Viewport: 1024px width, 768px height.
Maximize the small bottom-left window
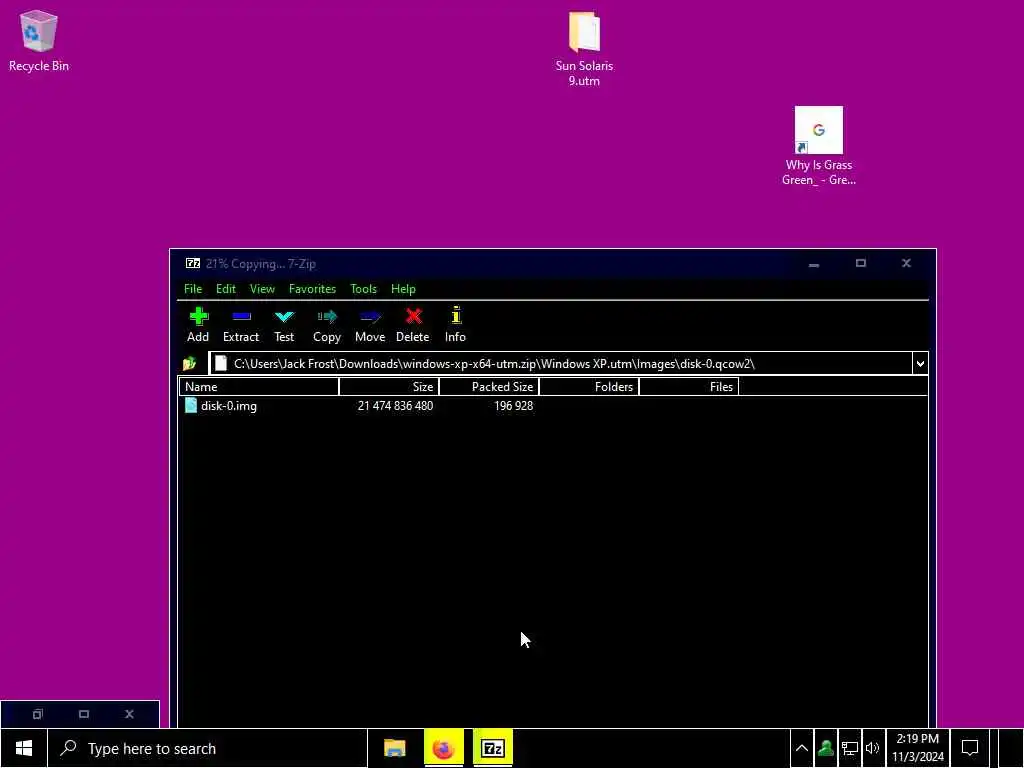(84, 714)
